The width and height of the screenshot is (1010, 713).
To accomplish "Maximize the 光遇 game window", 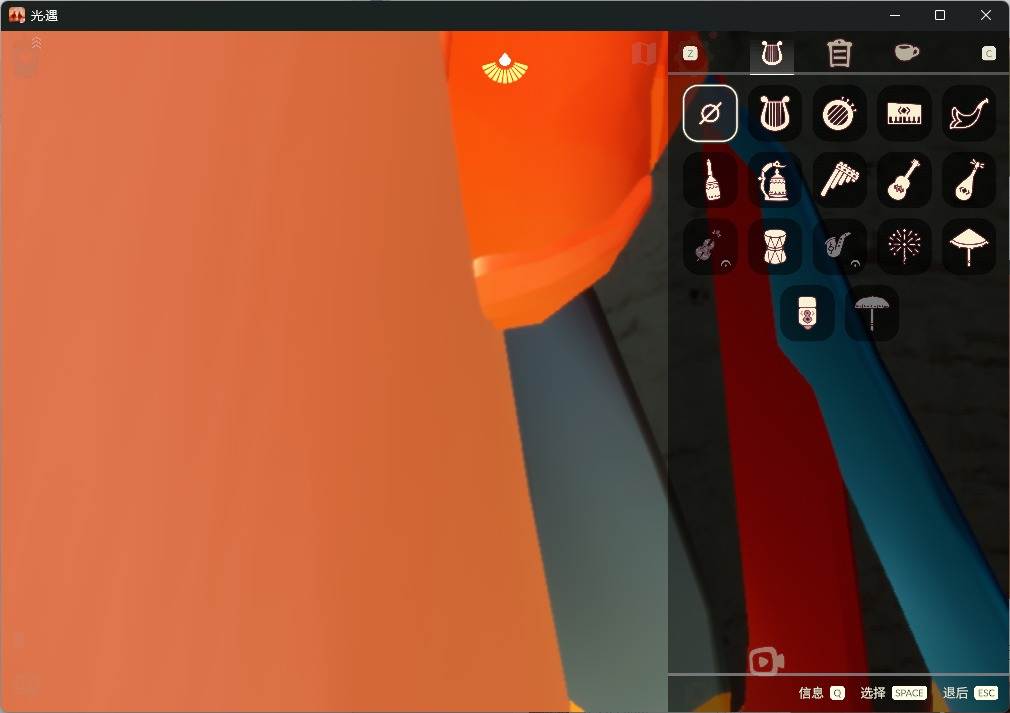I will [x=940, y=15].
